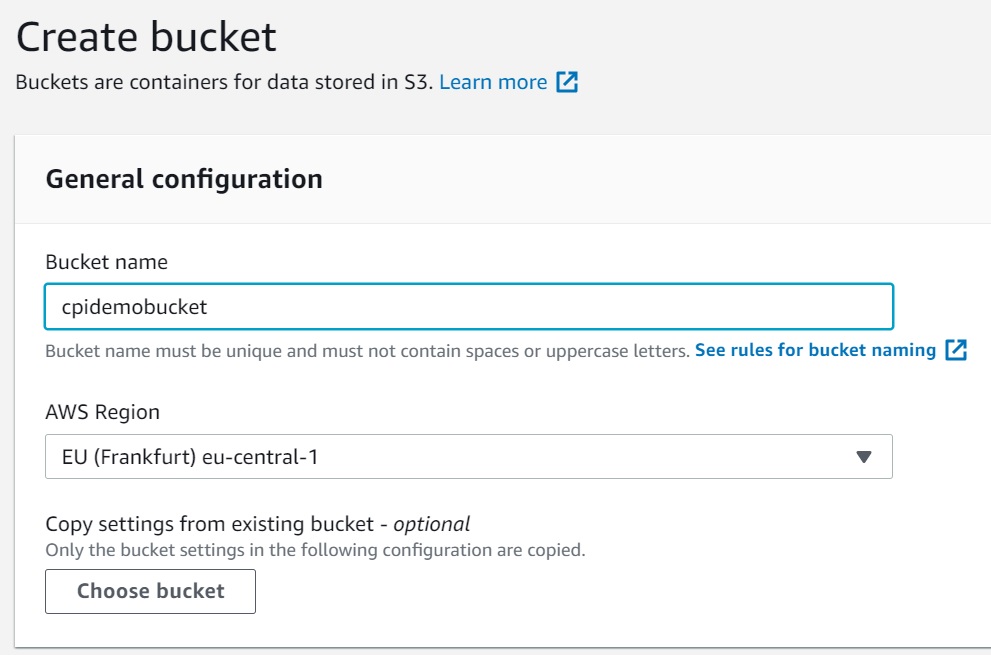This screenshot has width=991, height=655.
Task: Click the Copy settings from existing bucket label
Action: click(210, 524)
